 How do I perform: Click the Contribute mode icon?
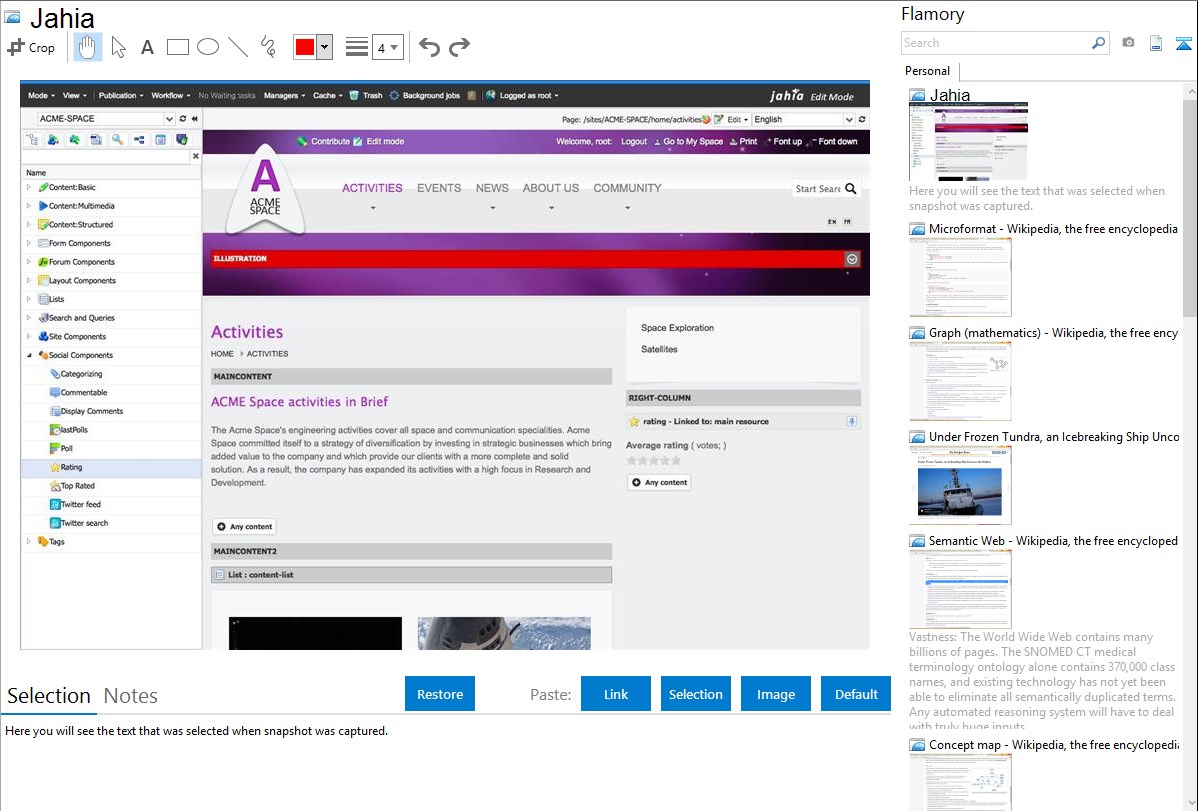click(303, 141)
